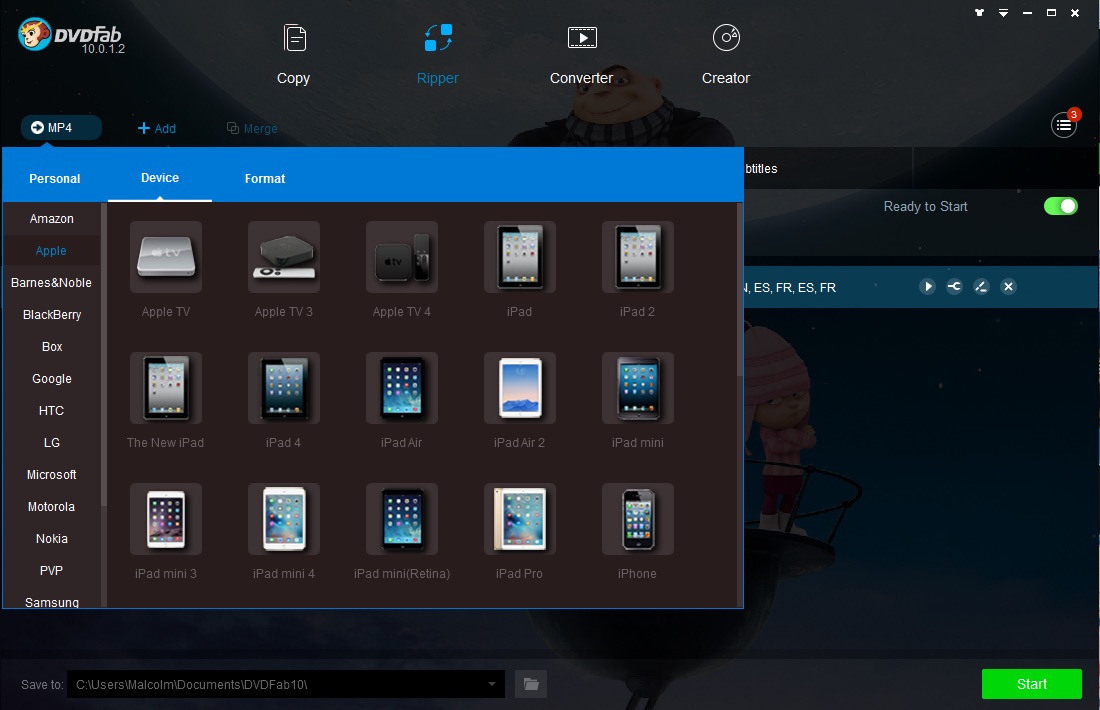1100x710 pixels.
Task: Select Barnes&Noble in the brand list
Action: [52, 283]
